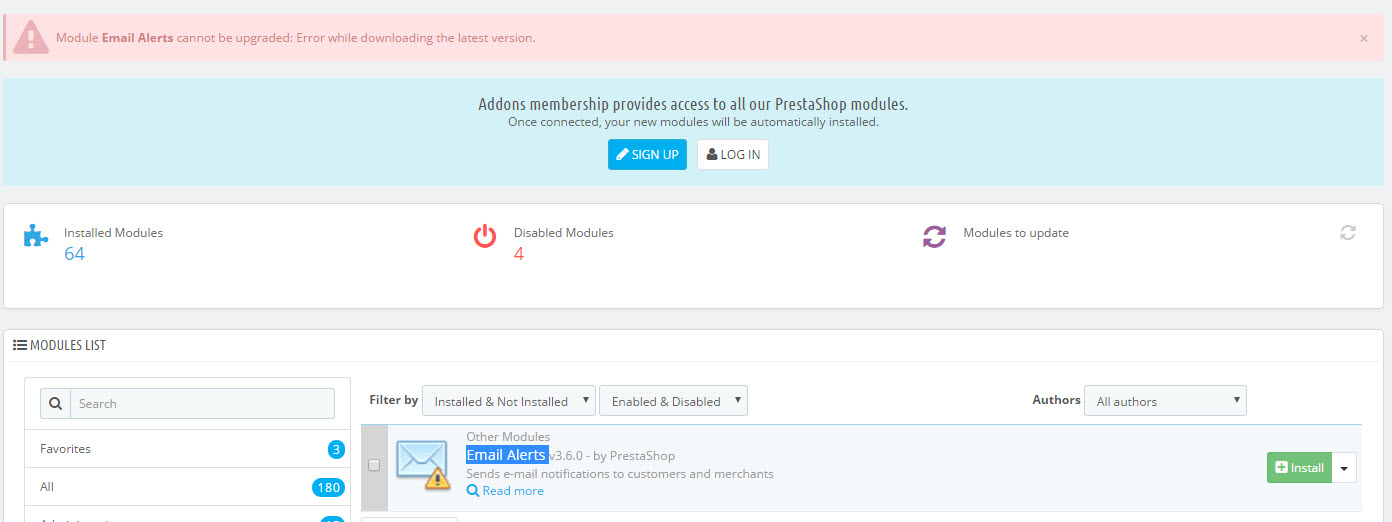Click the Email Alerts envelope module icon
The width and height of the screenshot is (1392, 522).
[422, 462]
